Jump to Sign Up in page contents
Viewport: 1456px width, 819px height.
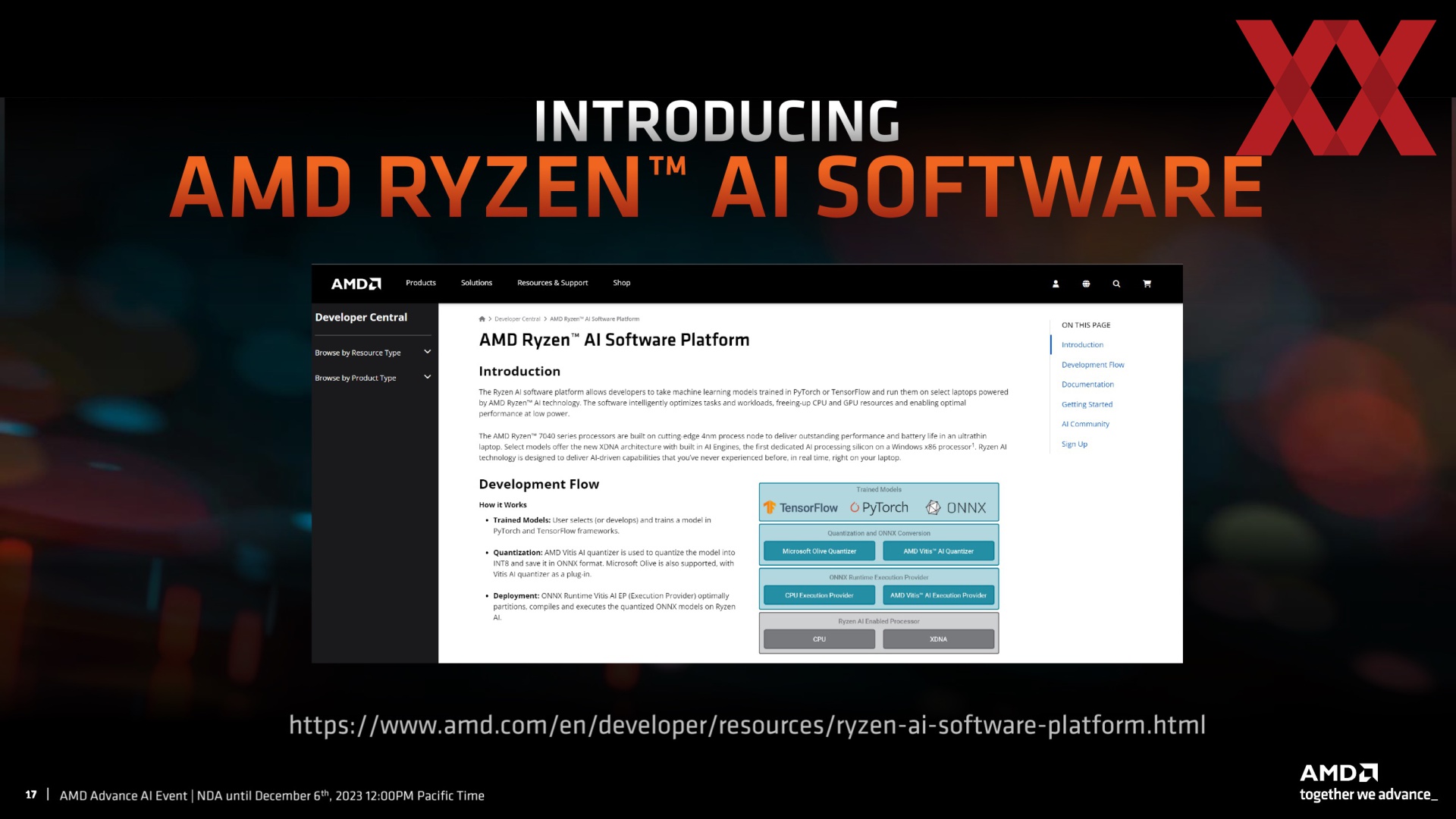coord(1075,444)
